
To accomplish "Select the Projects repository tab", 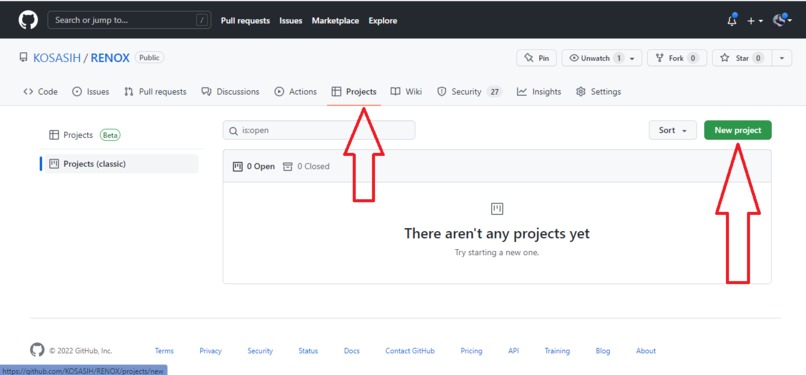I will [x=354, y=91].
